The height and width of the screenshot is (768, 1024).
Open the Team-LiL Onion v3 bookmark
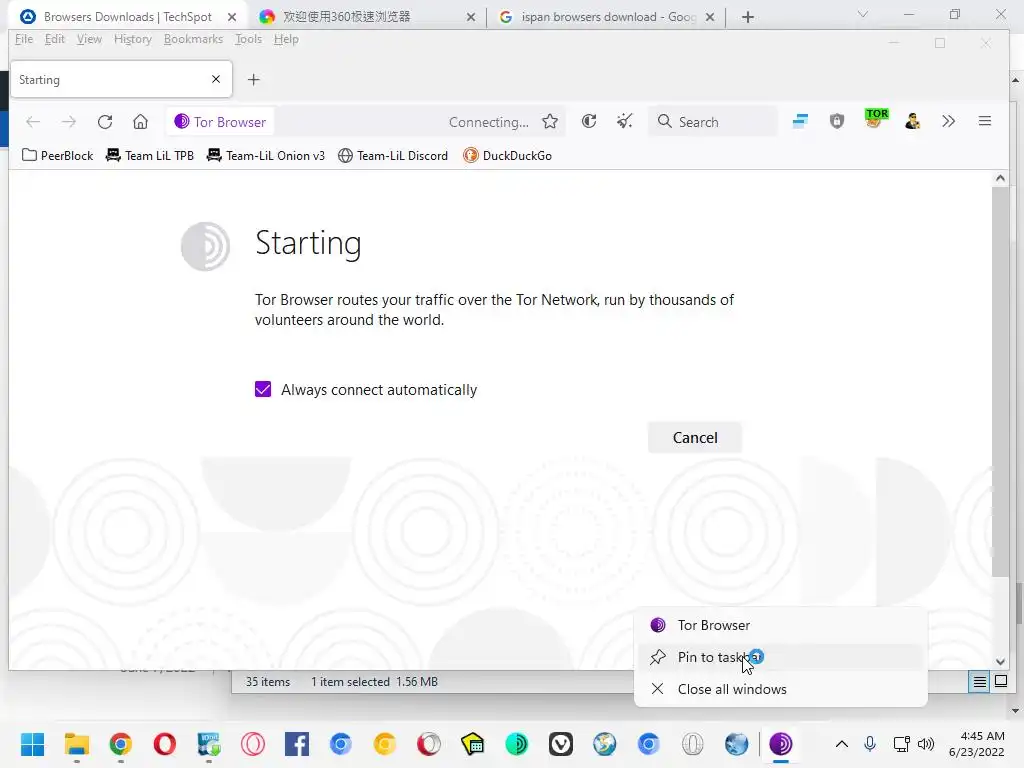pyautogui.click(x=266, y=155)
